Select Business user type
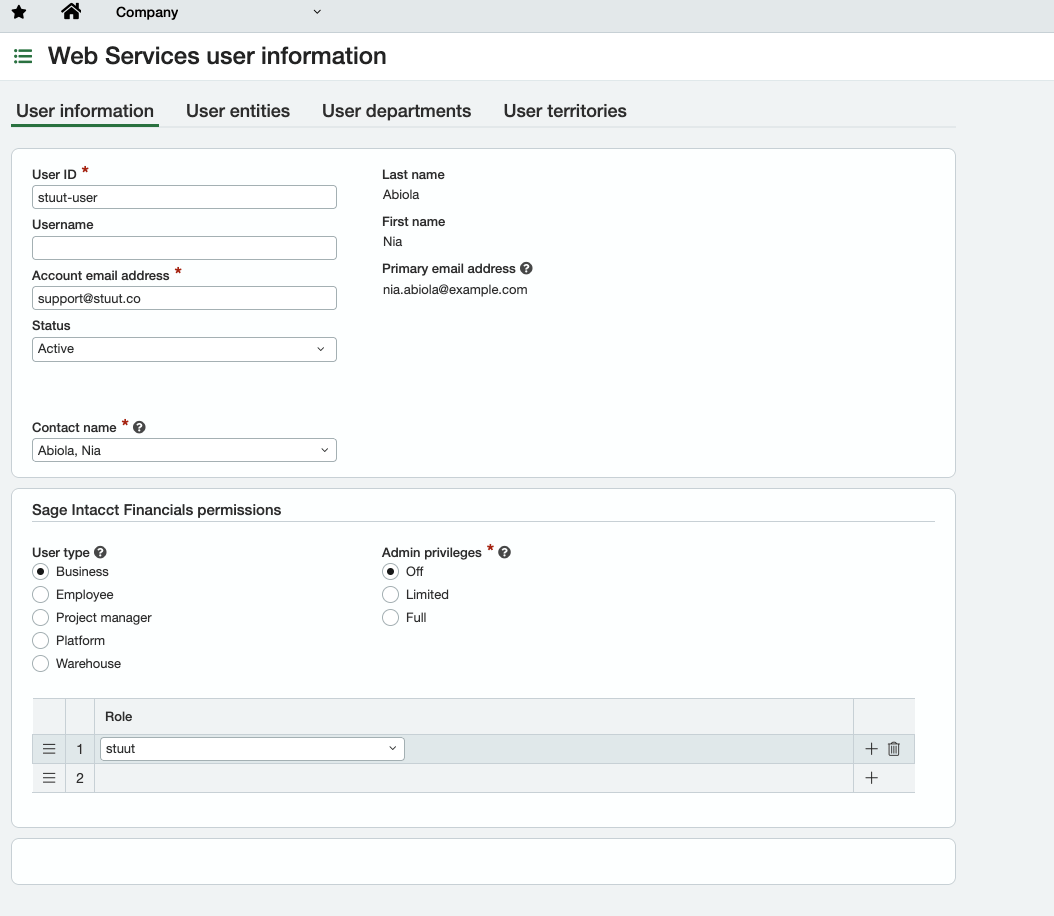The width and height of the screenshot is (1054, 916). pyautogui.click(x=40, y=572)
